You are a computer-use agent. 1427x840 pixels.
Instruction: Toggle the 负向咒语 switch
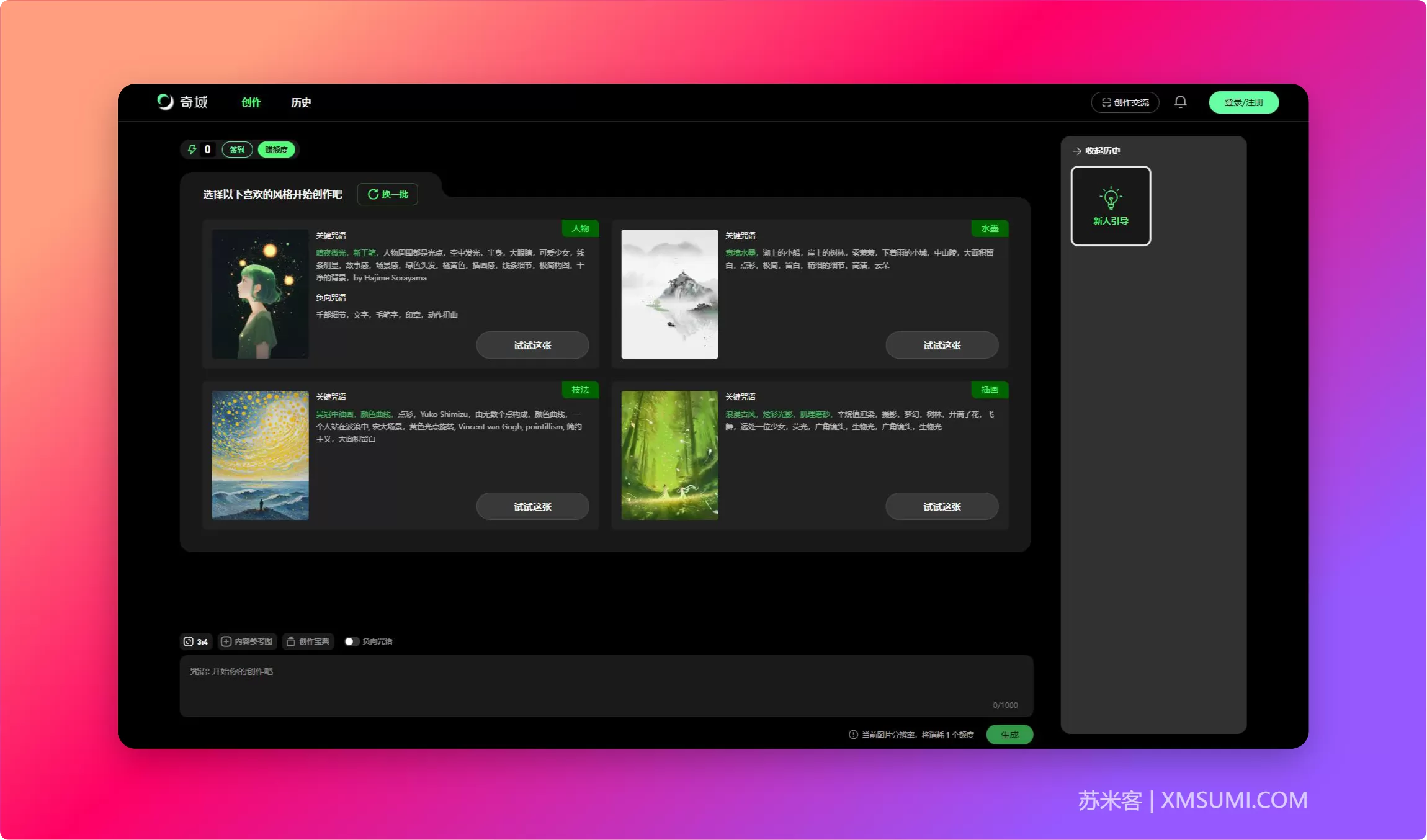[351, 641]
